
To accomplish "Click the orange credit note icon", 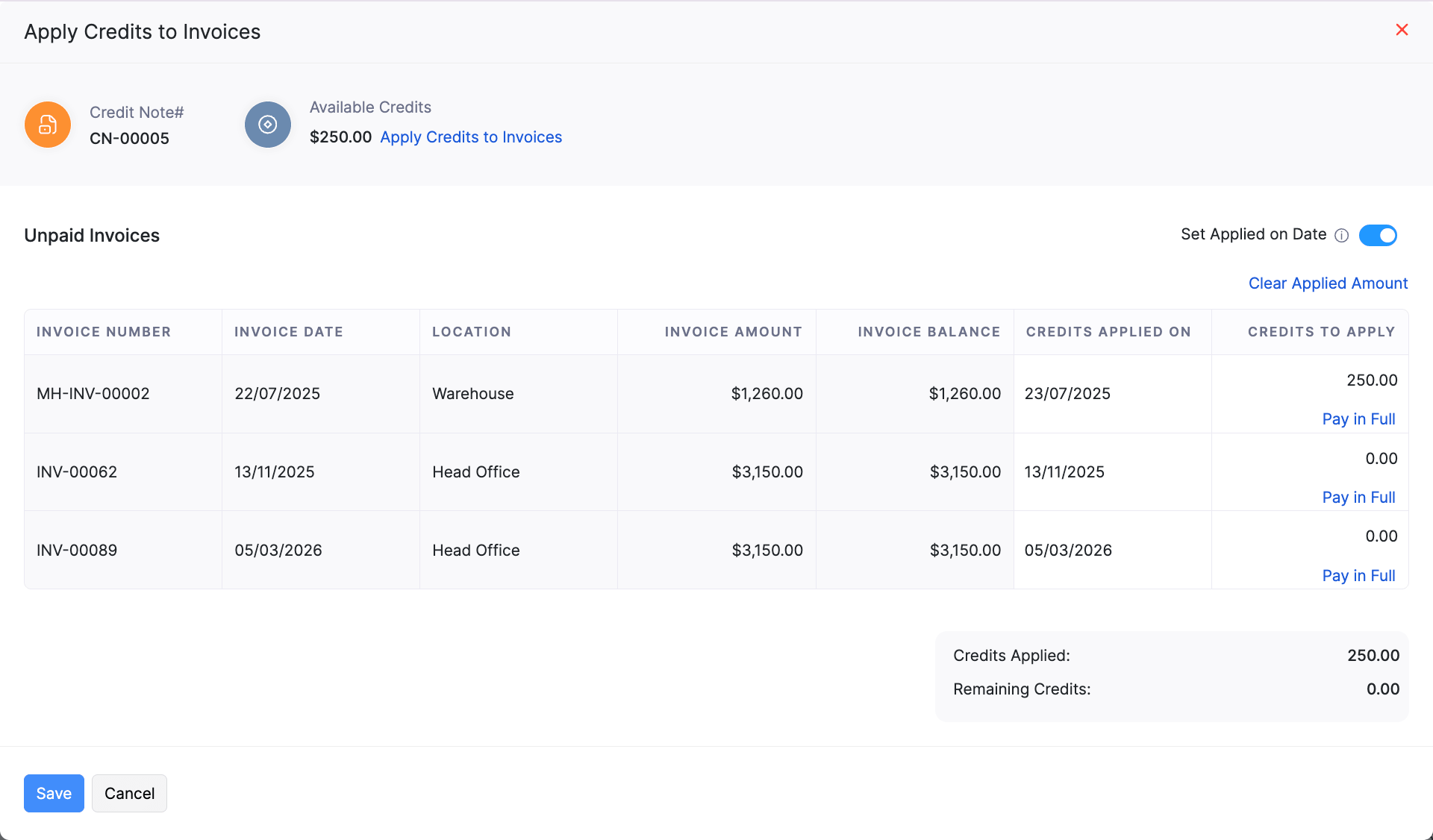I will [x=48, y=125].
